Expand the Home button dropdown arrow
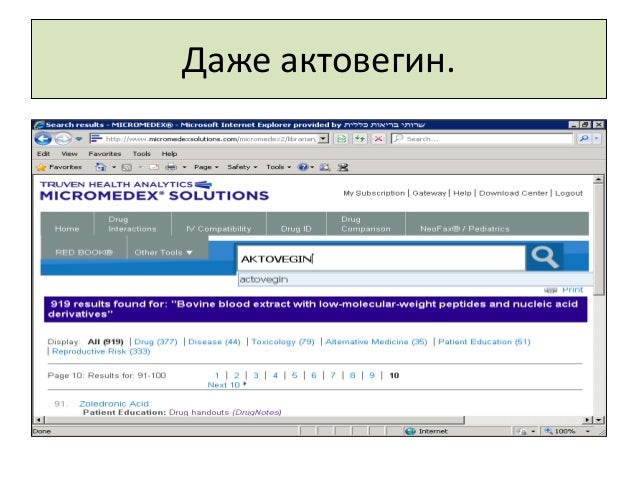 114,167
